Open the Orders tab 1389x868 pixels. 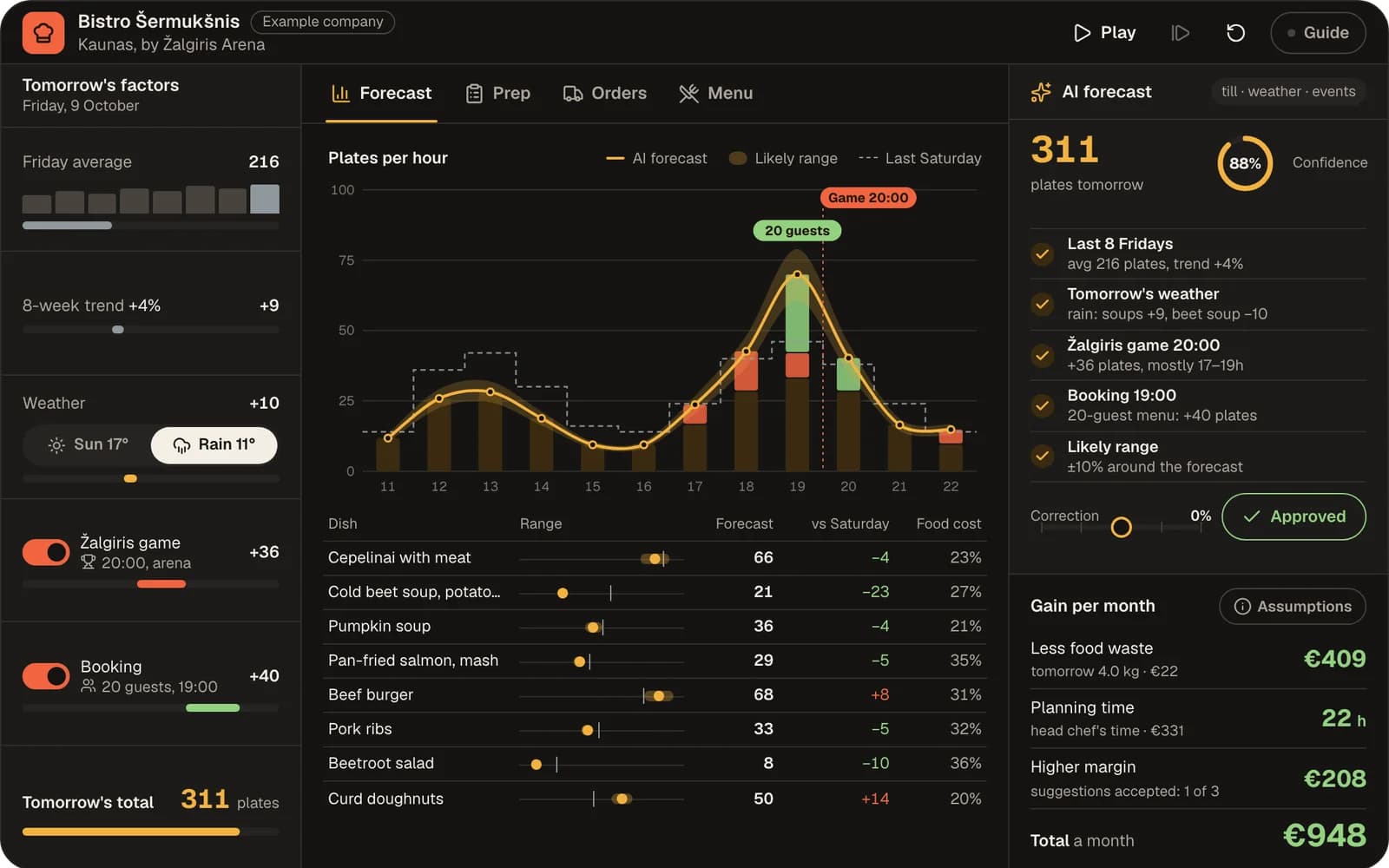pos(605,93)
